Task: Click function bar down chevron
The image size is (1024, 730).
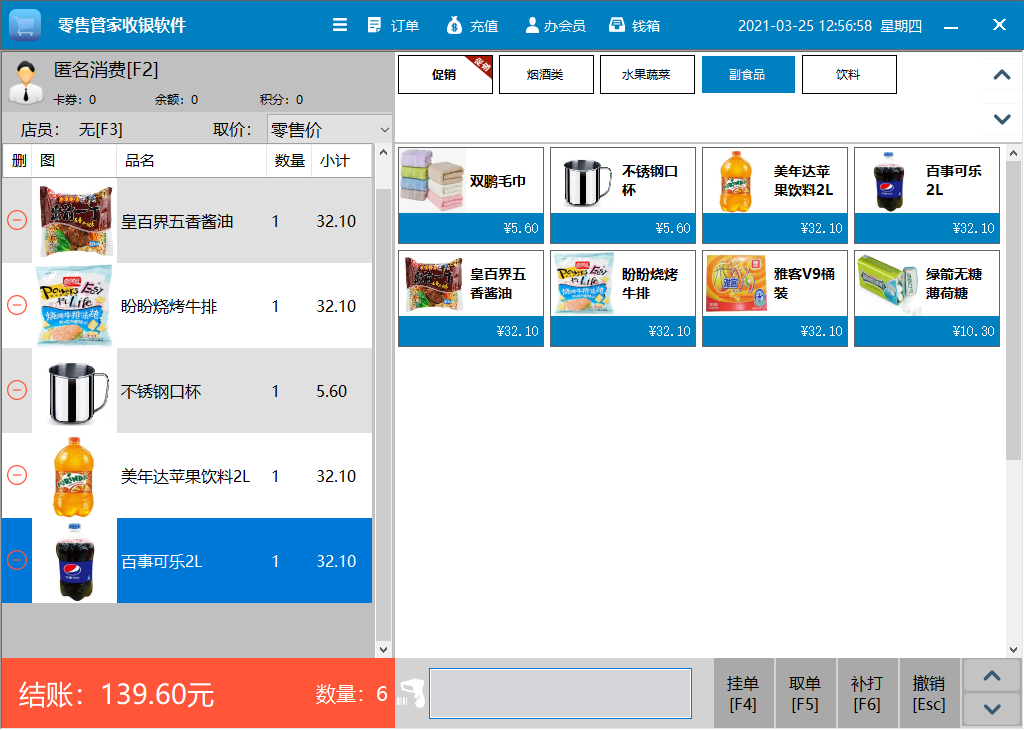Action: click(992, 710)
